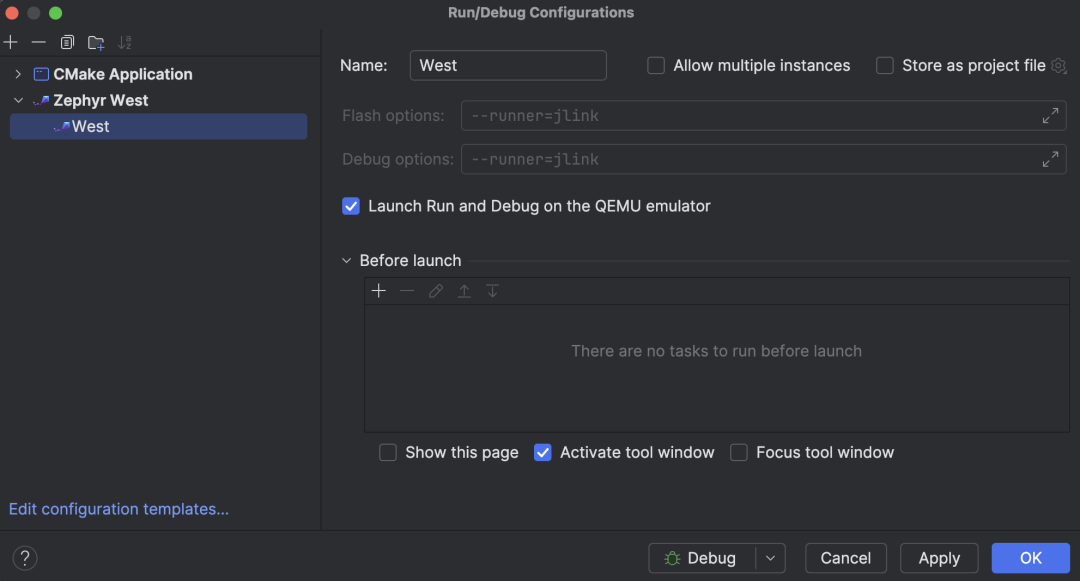Disable Activate tool window

coord(543,452)
